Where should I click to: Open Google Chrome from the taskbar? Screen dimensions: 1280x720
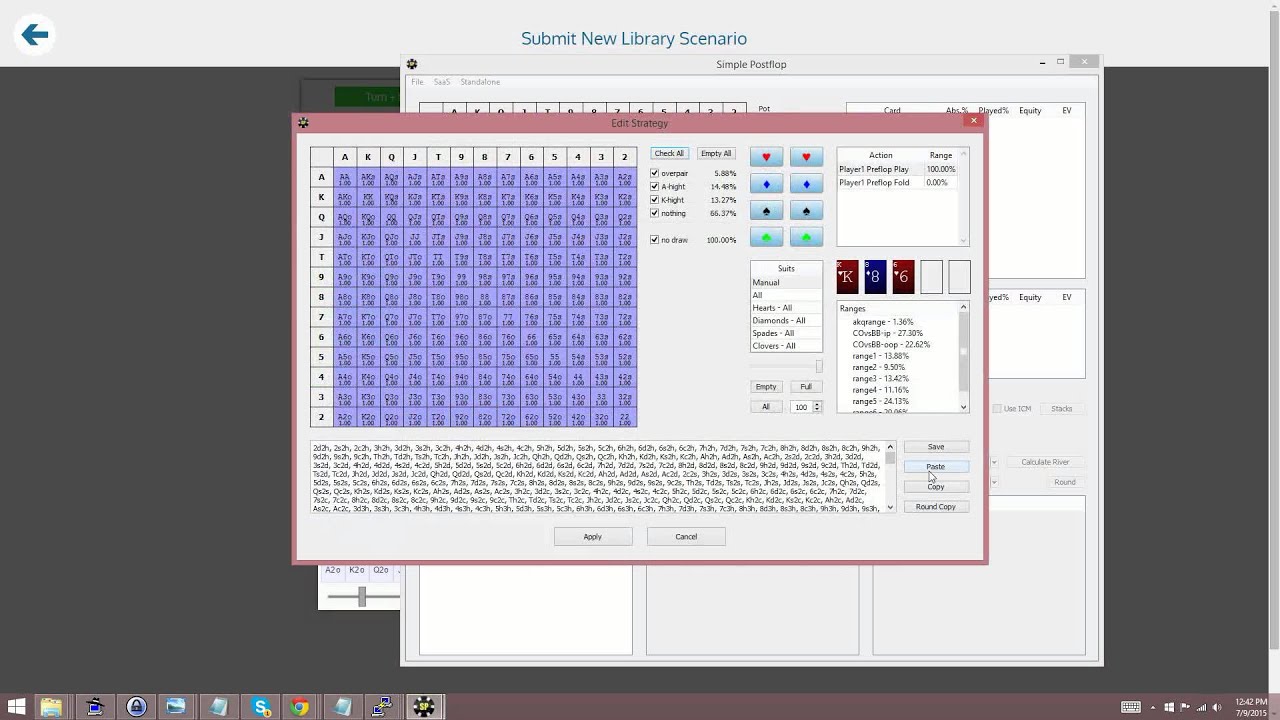click(x=300, y=707)
